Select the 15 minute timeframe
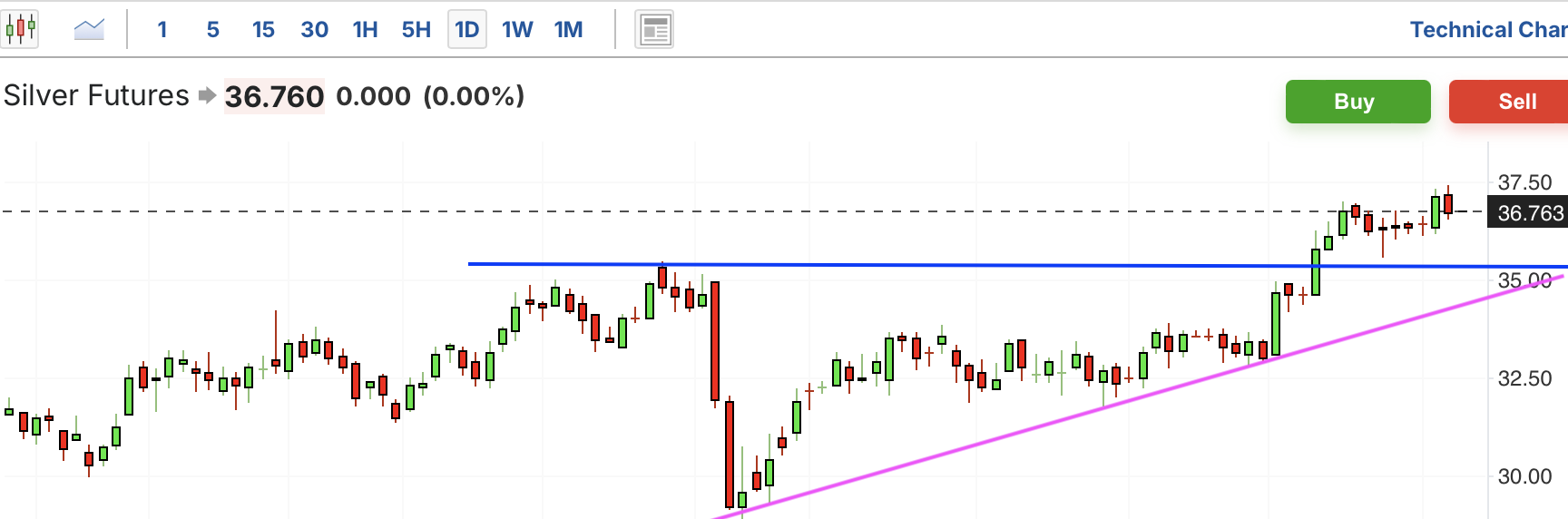This screenshot has width=1568, height=519. [x=263, y=30]
